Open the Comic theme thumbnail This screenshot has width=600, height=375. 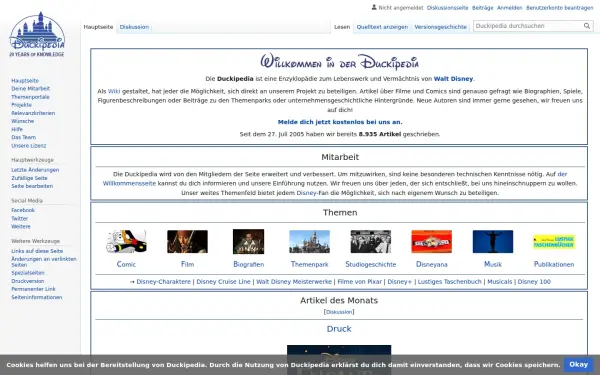(x=126, y=241)
